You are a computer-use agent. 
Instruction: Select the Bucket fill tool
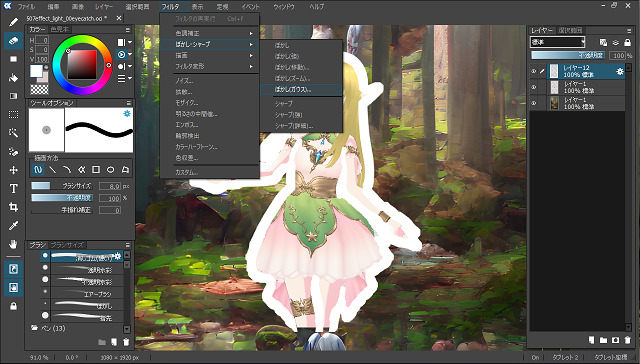pos(13,78)
